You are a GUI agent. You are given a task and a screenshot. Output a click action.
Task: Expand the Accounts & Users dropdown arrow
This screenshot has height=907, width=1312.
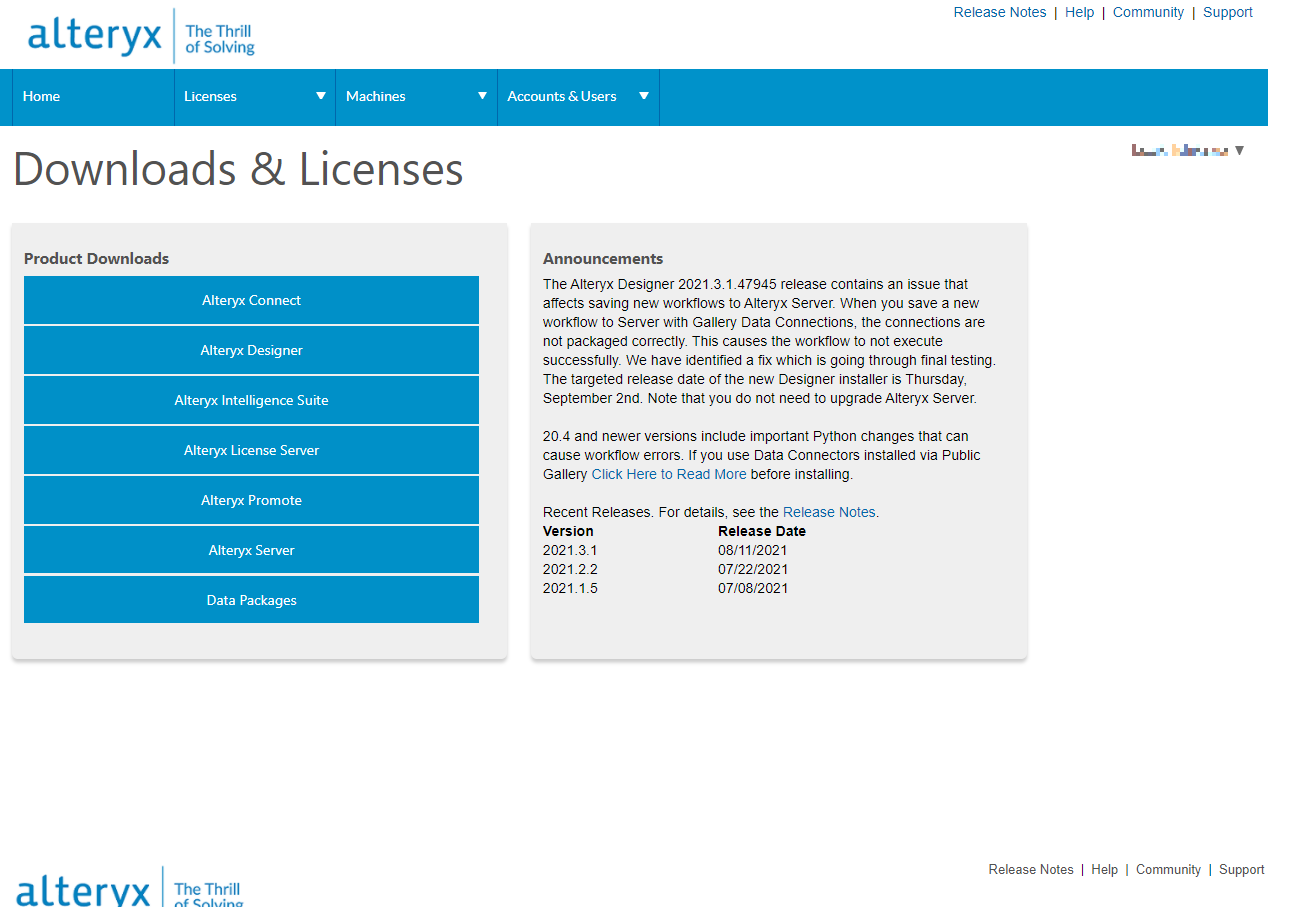click(x=644, y=96)
